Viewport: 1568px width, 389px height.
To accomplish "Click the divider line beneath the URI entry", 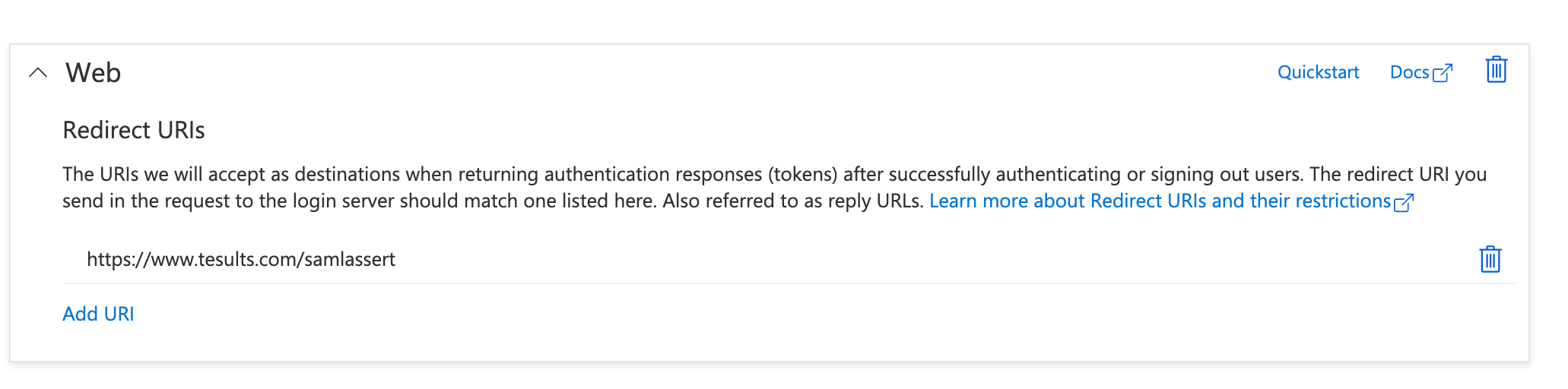I will pos(789,283).
